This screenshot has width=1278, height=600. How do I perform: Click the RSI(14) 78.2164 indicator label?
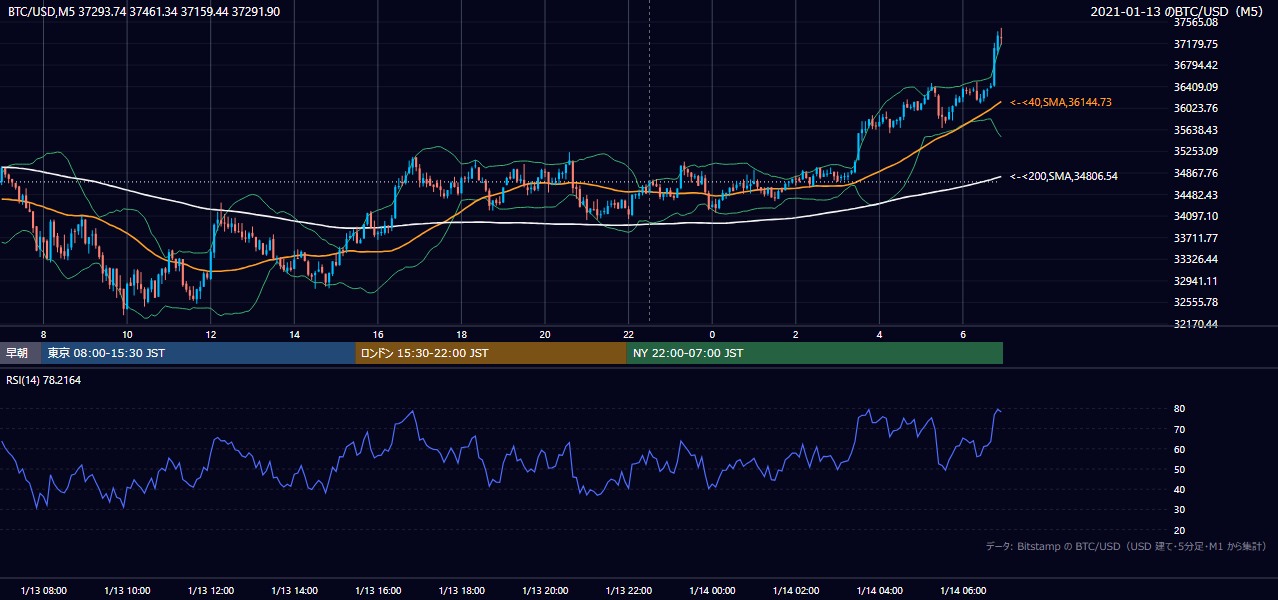point(44,380)
